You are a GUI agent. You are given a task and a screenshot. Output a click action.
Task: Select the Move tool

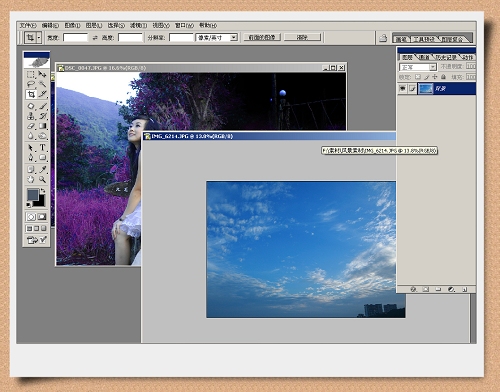(42, 74)
